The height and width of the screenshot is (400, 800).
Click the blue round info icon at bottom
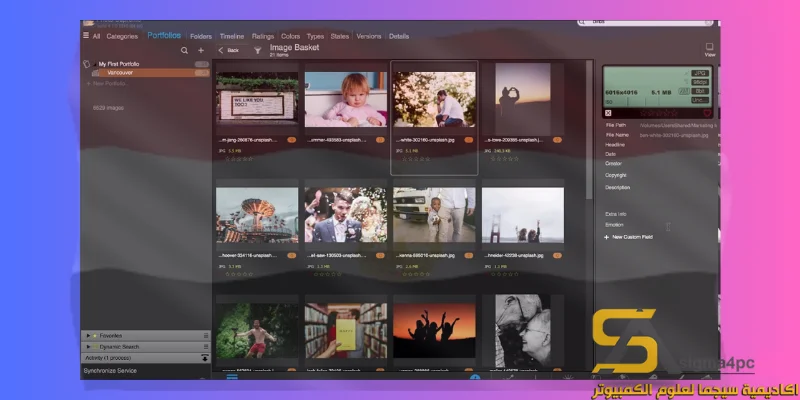tap(475, 378)
